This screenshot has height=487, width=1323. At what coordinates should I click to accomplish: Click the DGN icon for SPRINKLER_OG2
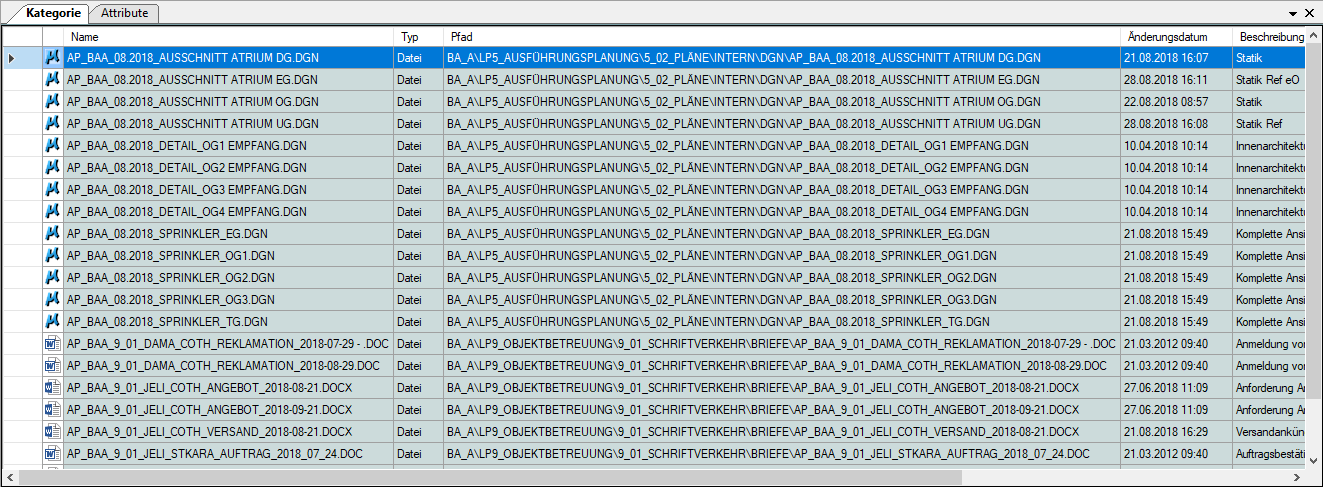tap(53, 278)
